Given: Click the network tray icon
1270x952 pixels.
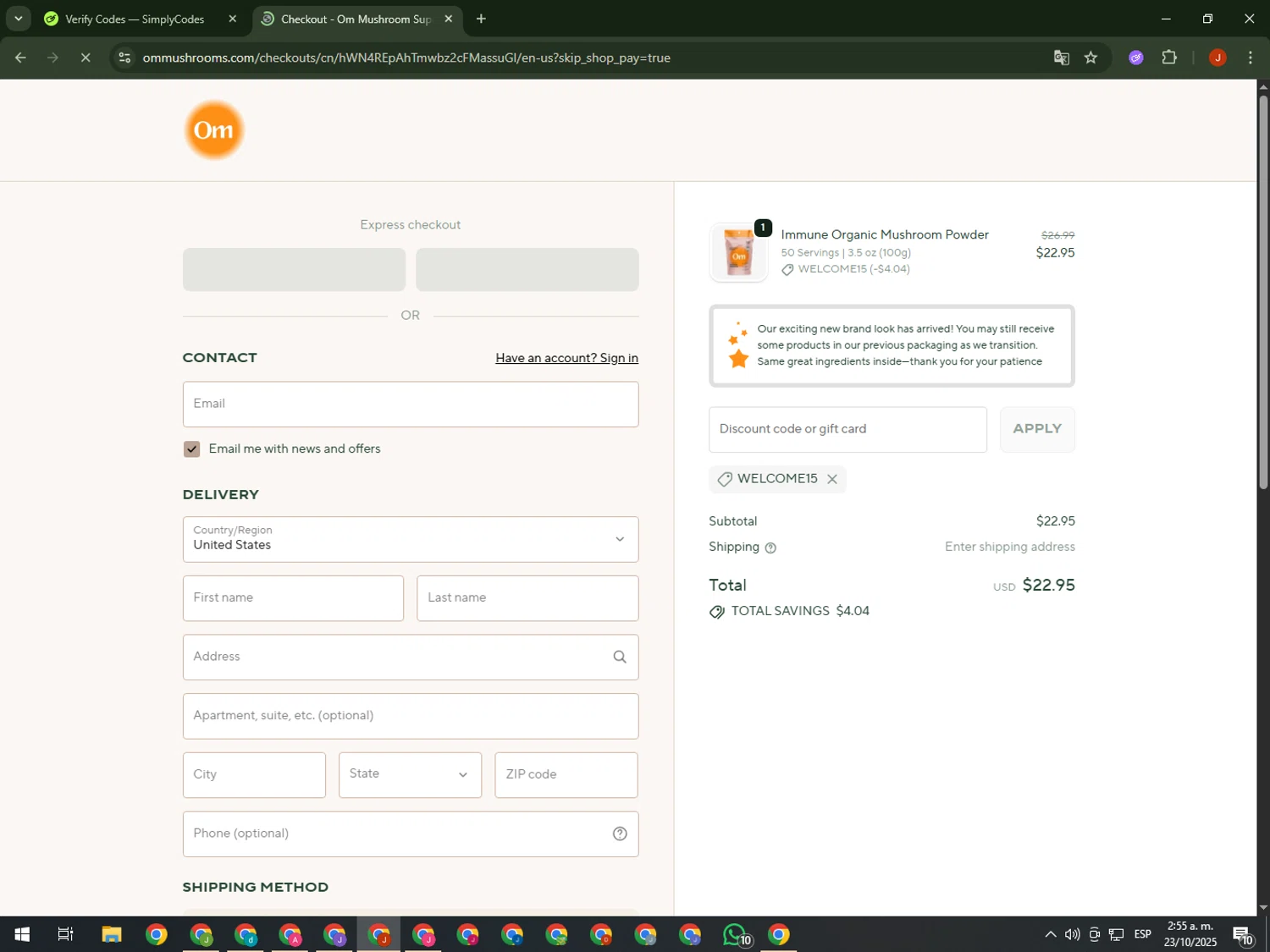Looking at the screenshot, I should click(x=1117, y=934).
